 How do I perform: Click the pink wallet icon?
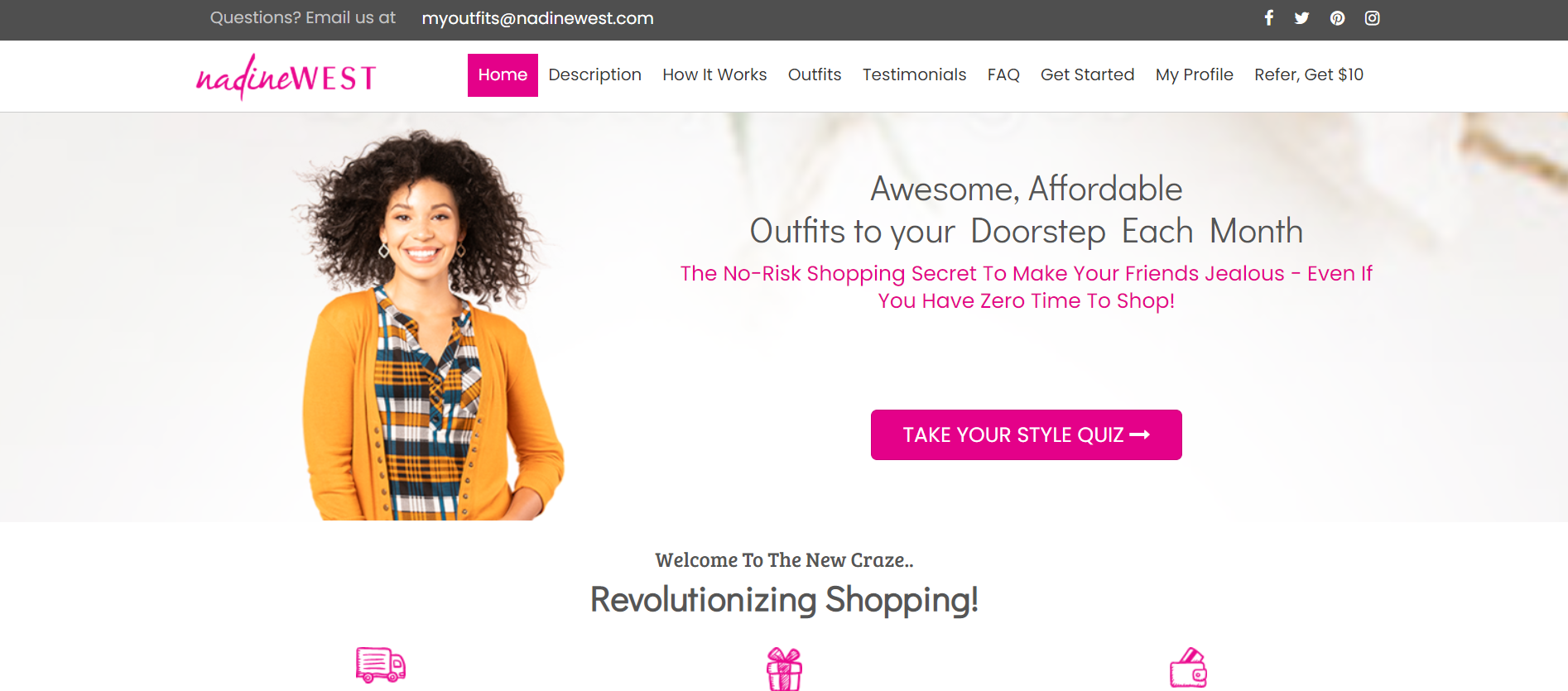click(1188, 667)
